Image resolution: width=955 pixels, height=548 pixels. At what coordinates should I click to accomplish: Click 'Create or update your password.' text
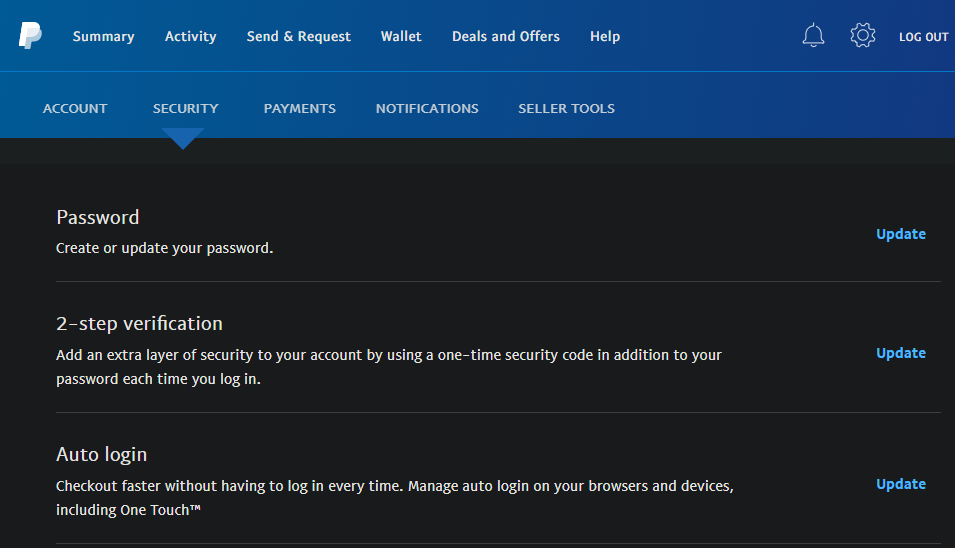[164, 248]
